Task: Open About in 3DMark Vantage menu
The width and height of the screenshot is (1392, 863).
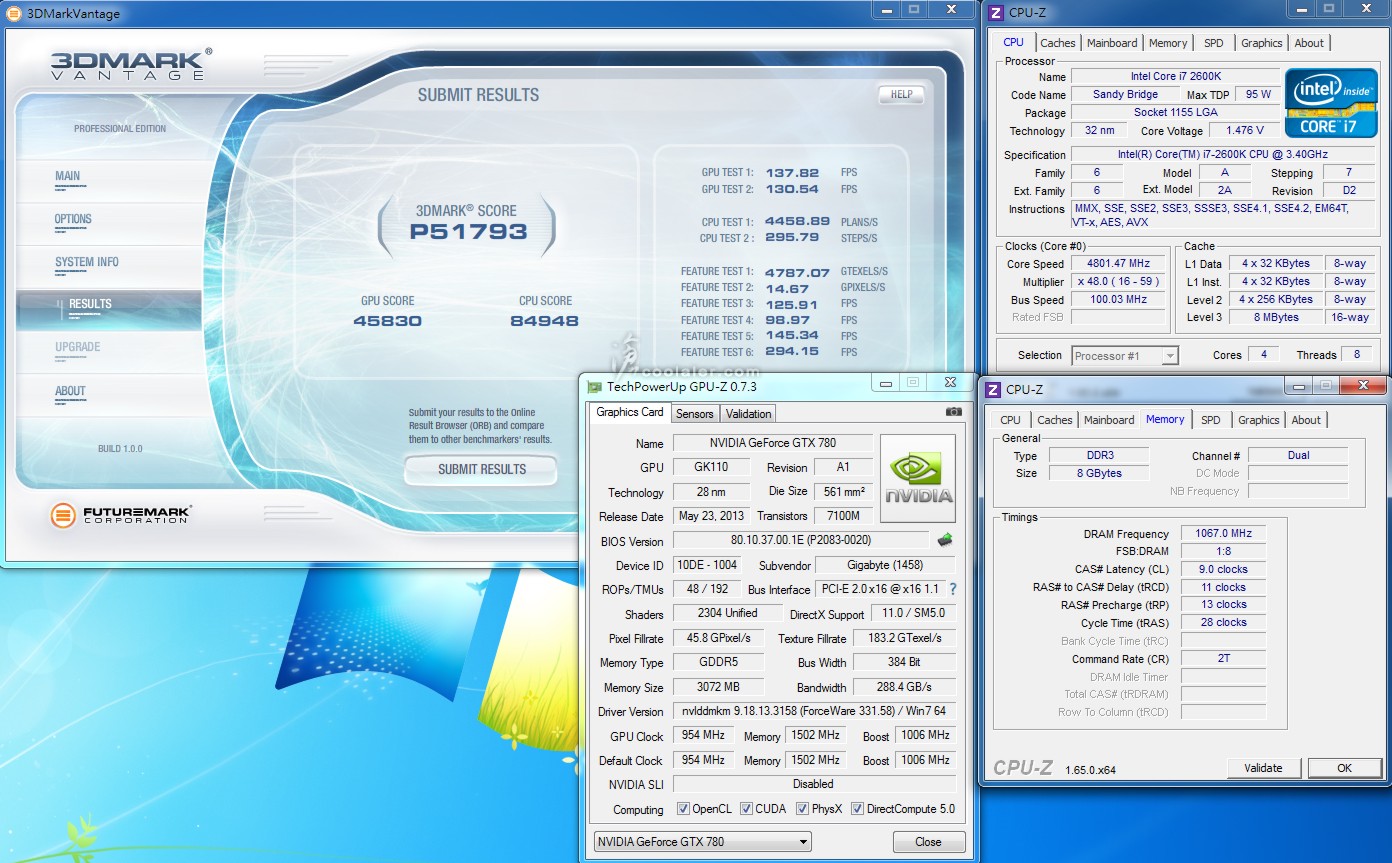Action: pos(70,391)
